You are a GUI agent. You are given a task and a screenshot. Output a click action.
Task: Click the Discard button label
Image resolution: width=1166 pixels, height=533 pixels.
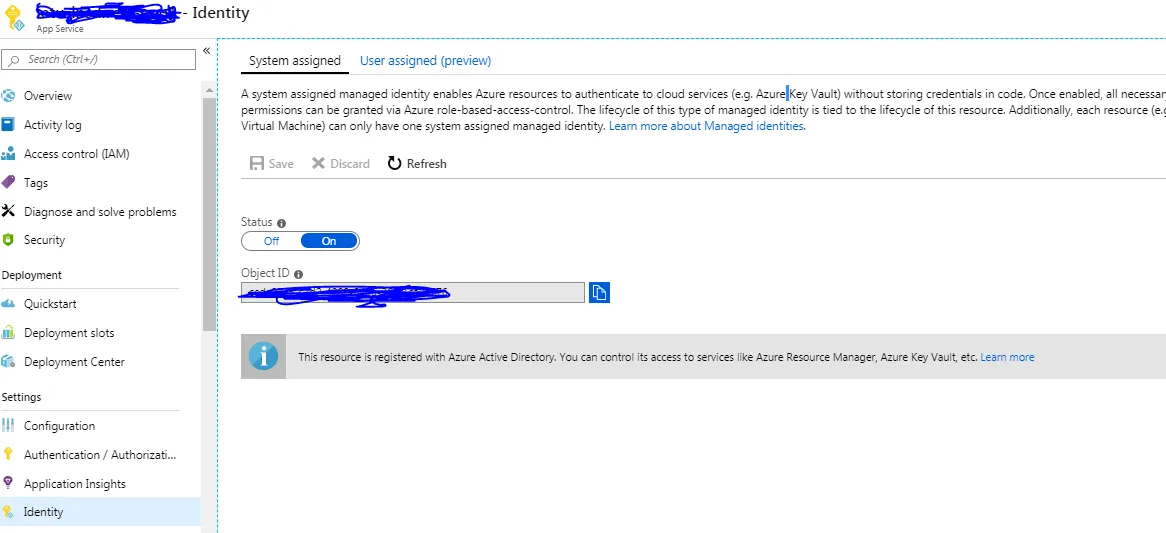coord(350,164)
